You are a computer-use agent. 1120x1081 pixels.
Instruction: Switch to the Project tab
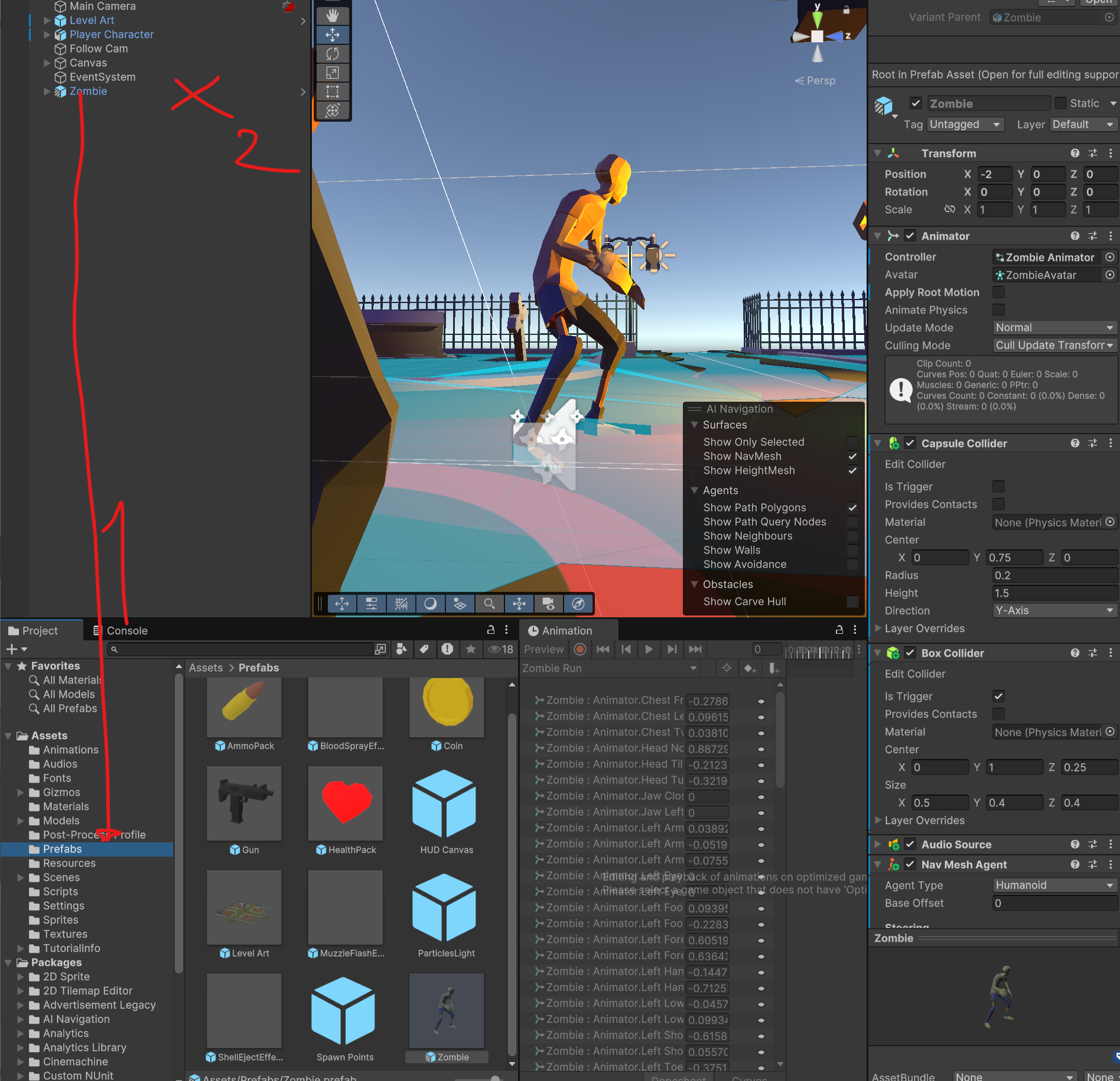(x=34, y=630)
